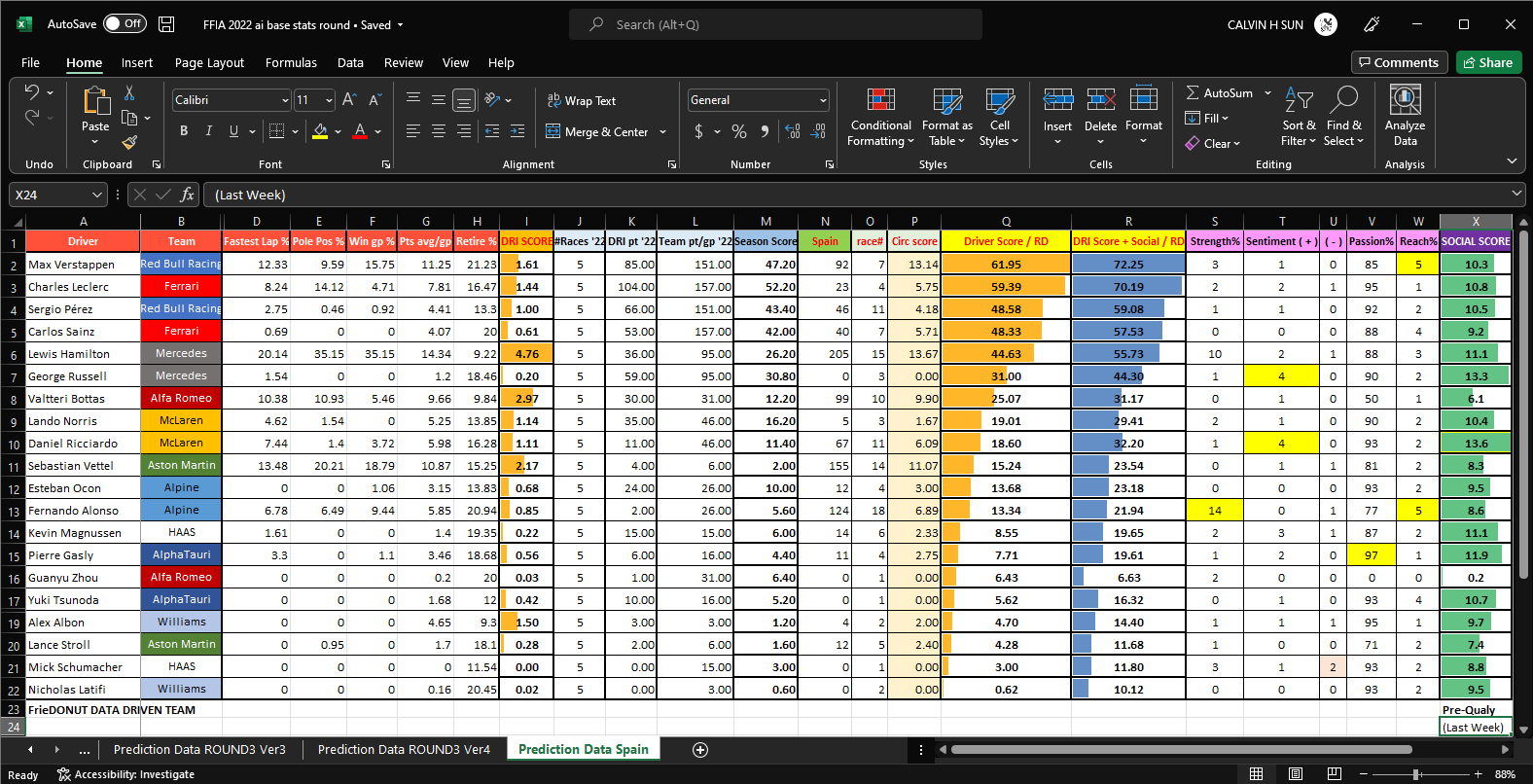Open Cell Styles gallery
This screenshot has height=784, width=1533.
pos(999,117)
